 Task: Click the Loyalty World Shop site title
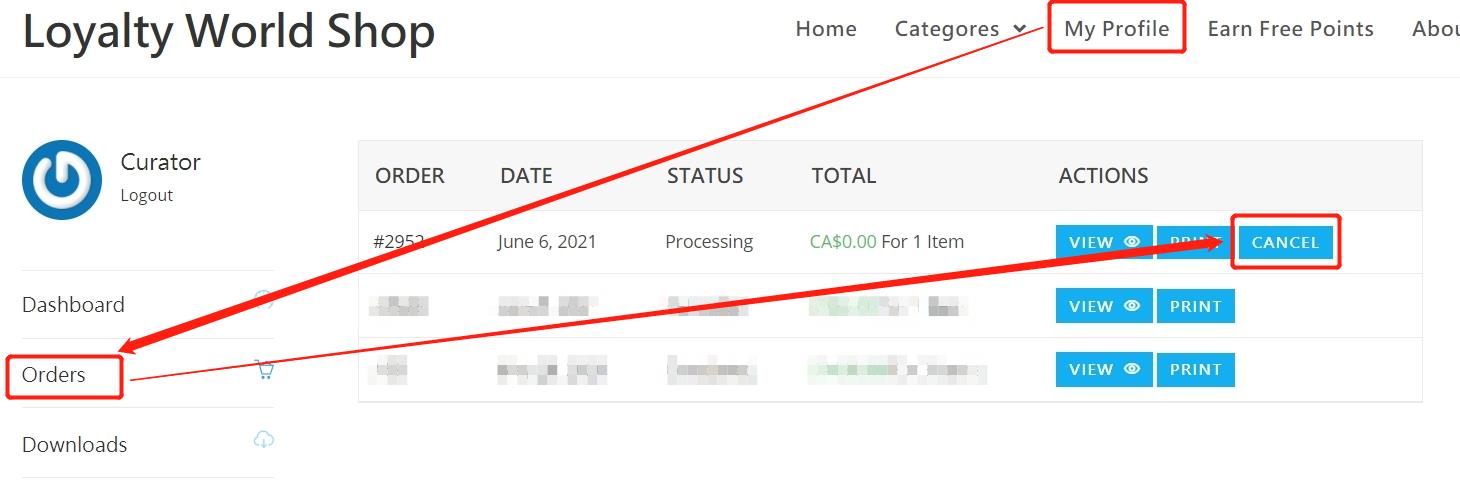(x=229, y=32)
